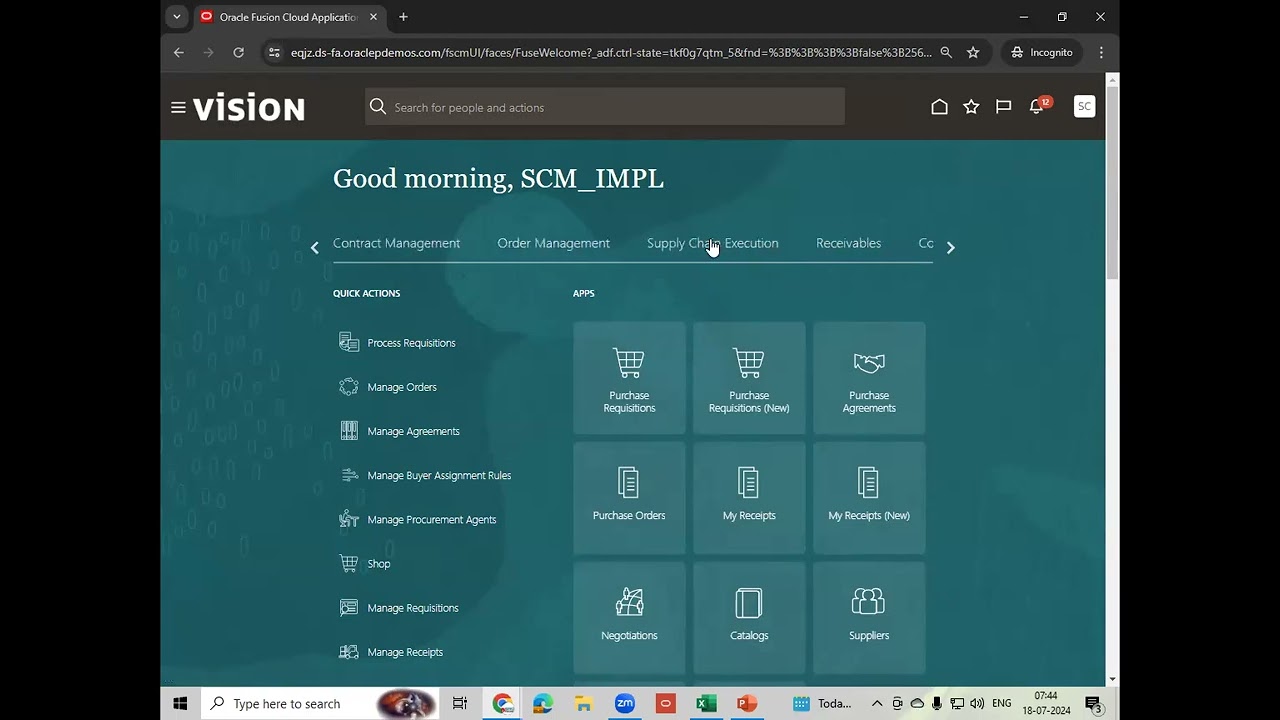The height and width of the screenshot is (720, 1280).
Task: Click the Home icon in header
Action: coord(939,106)
